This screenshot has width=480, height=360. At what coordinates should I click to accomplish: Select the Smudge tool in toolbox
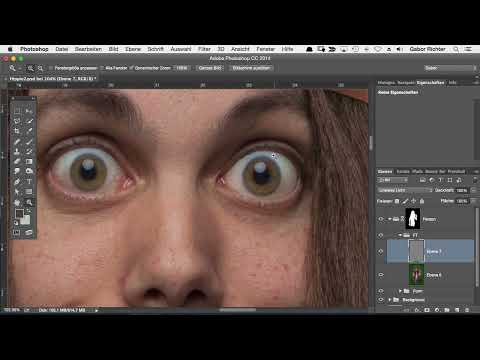17,171
